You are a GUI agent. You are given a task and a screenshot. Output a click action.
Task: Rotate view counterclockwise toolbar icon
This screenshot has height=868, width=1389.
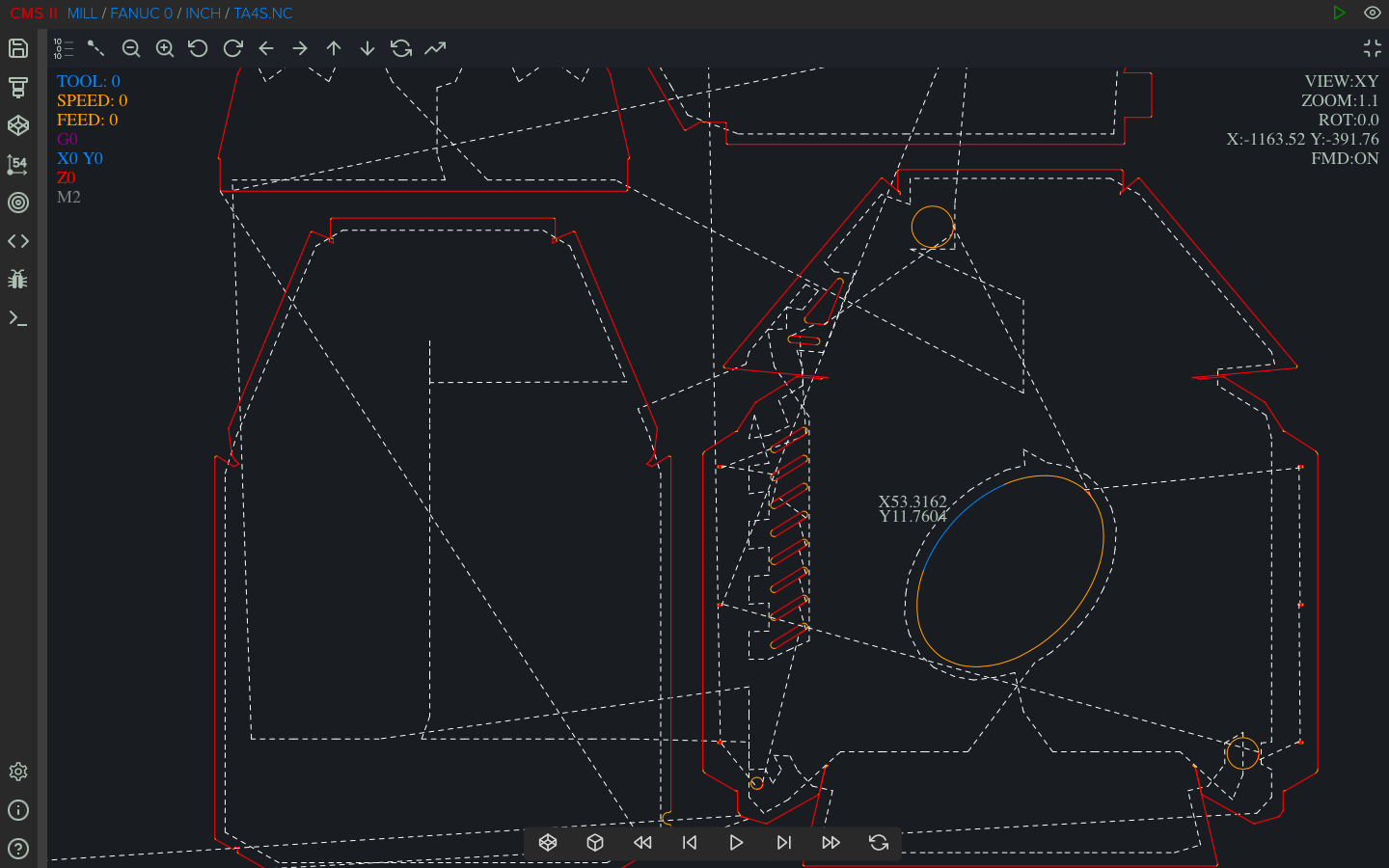point(199,48)
